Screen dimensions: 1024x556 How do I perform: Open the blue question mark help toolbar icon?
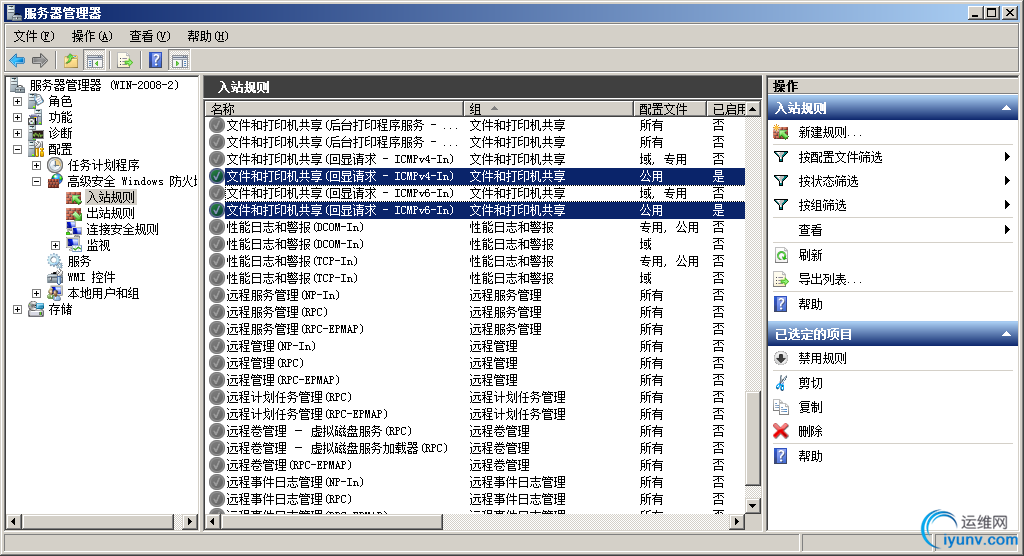(155, 61)
